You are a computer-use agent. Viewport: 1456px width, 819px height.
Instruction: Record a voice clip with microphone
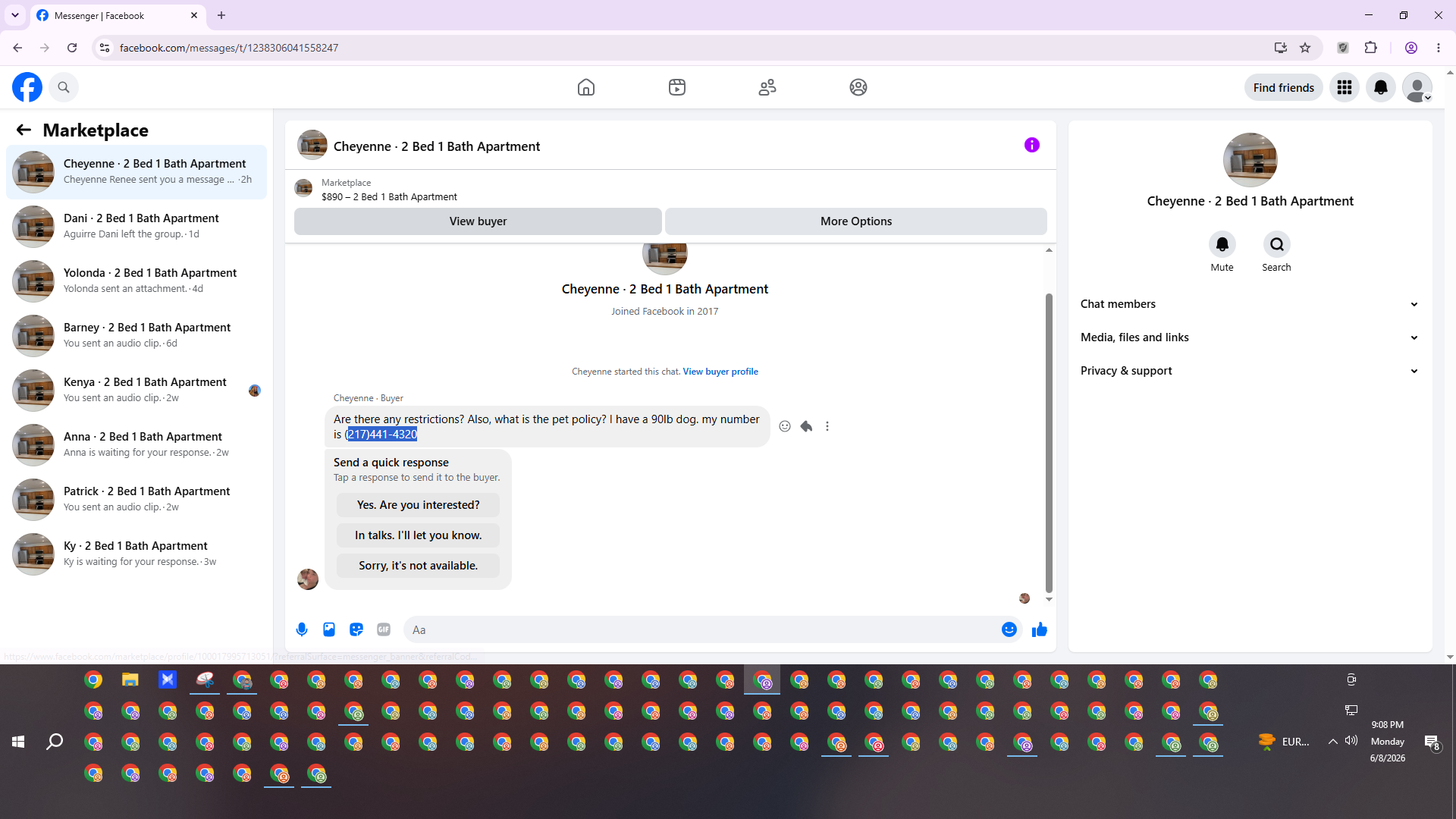302,629
